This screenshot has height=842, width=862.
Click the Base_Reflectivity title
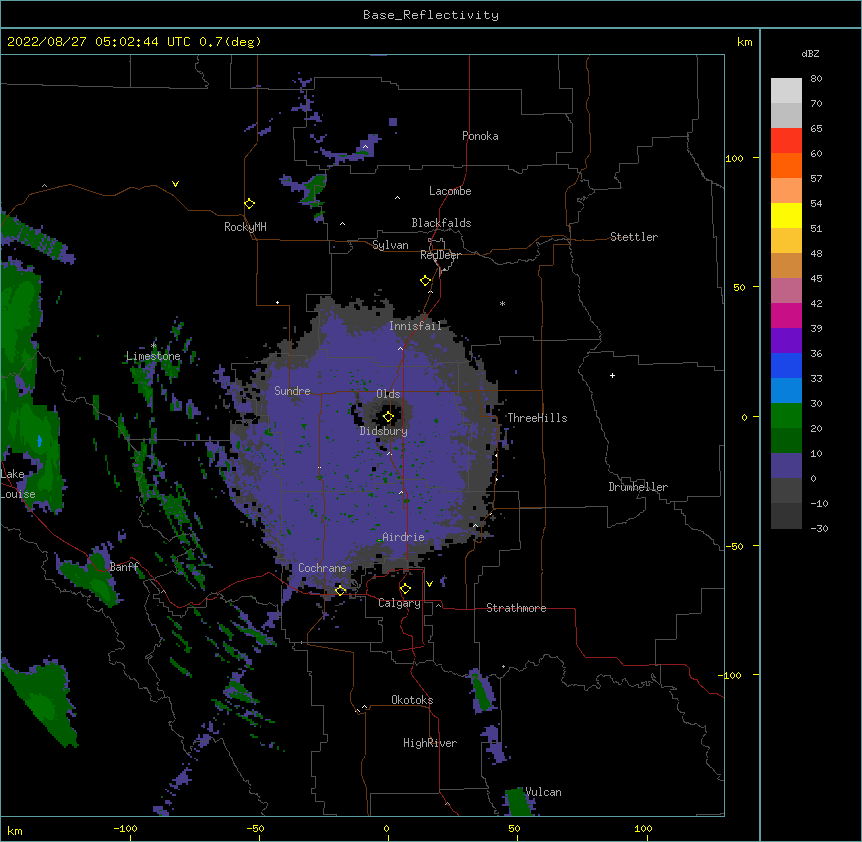431,15
